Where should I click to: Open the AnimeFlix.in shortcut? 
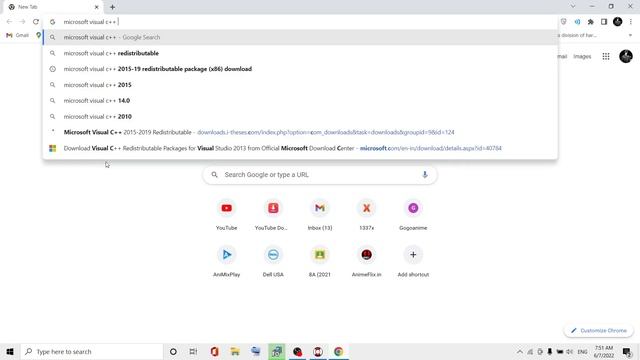(x=367, y=261)
